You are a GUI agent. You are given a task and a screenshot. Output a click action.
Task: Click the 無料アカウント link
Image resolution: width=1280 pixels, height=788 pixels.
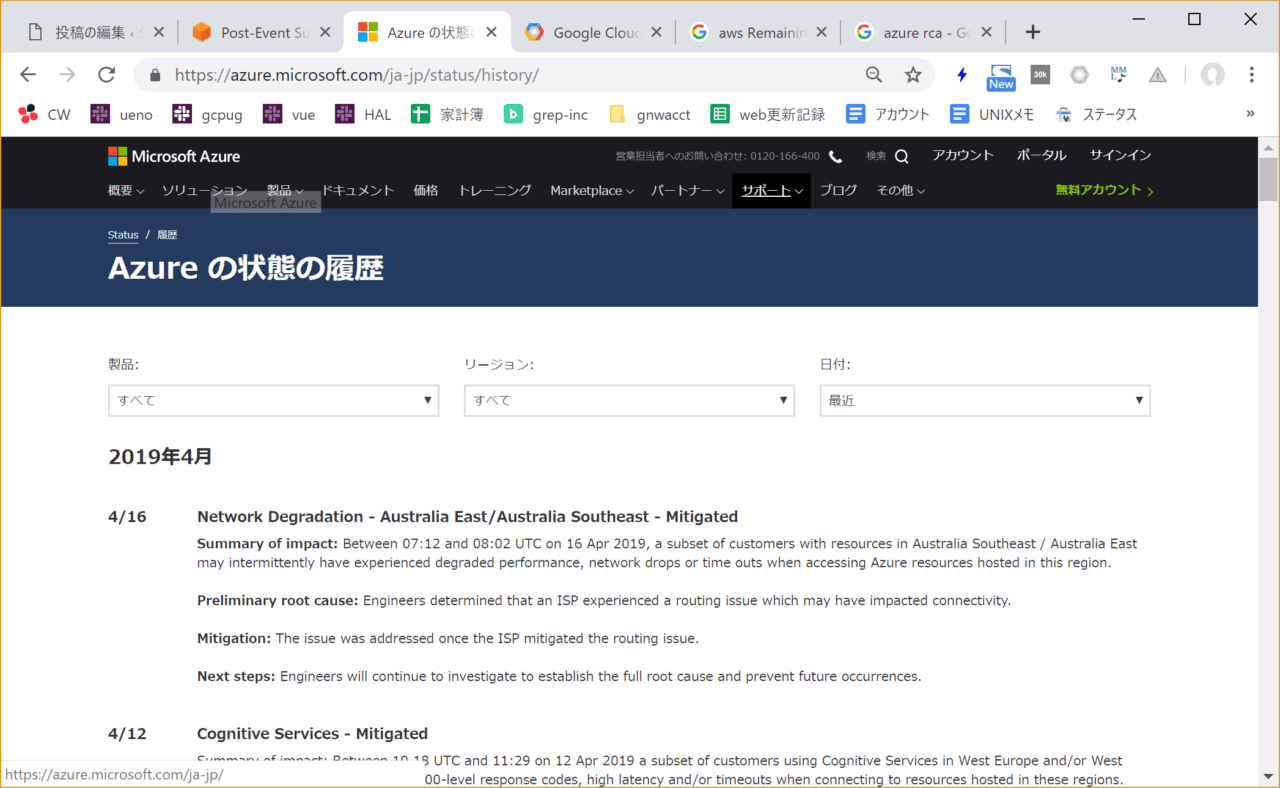(1104, 190)
